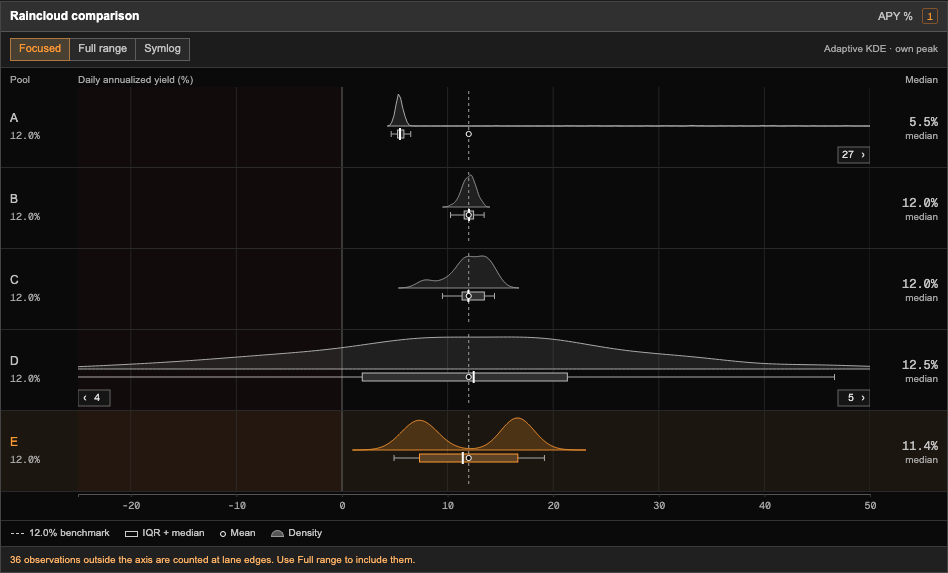948x573 pixels.
Task: Switch to the Full range tab
Action: tap(103, 49)
